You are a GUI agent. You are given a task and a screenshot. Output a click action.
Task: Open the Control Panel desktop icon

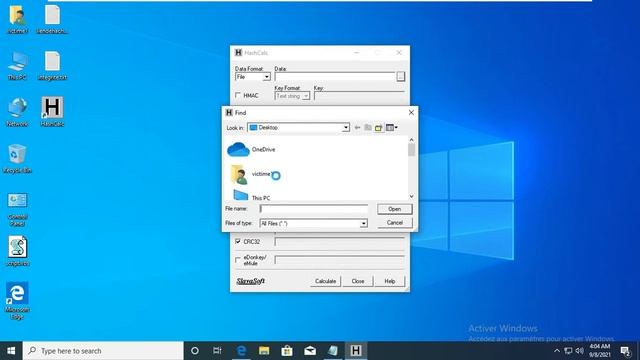click(x=17, y=209)
